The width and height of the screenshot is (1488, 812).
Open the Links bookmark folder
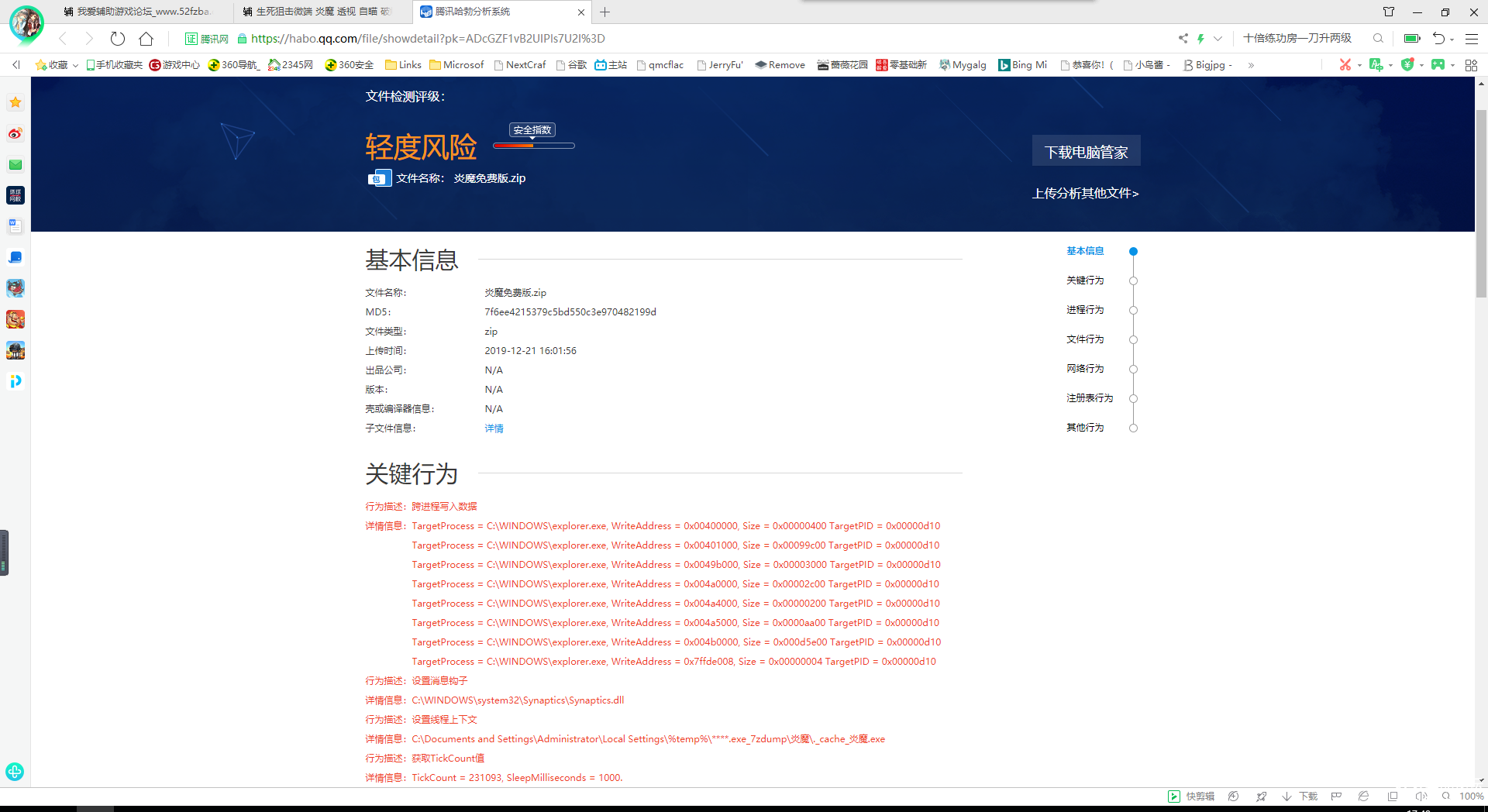tap(403, 65)
